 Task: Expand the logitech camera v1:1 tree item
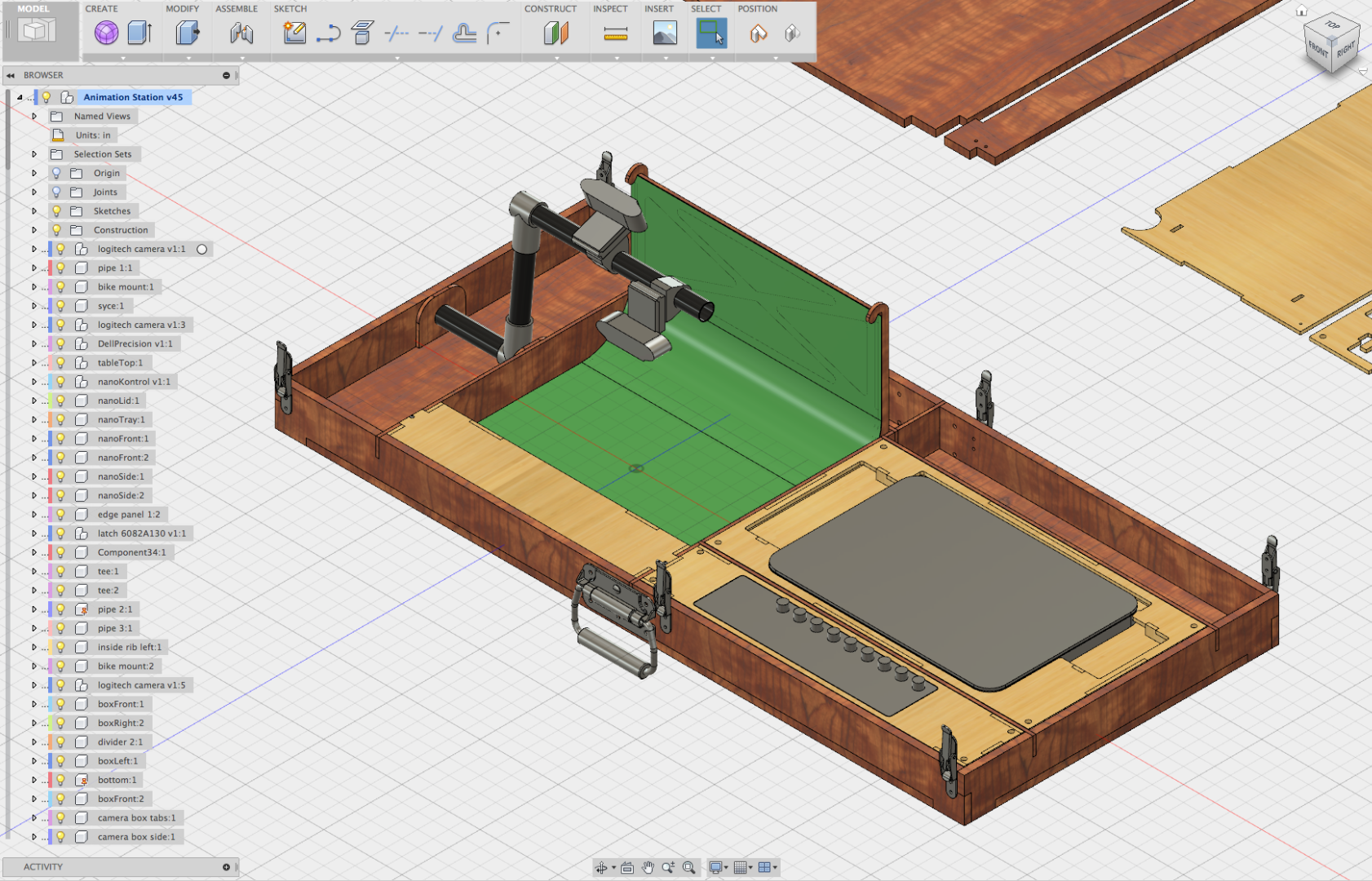(x=33, y=249)
